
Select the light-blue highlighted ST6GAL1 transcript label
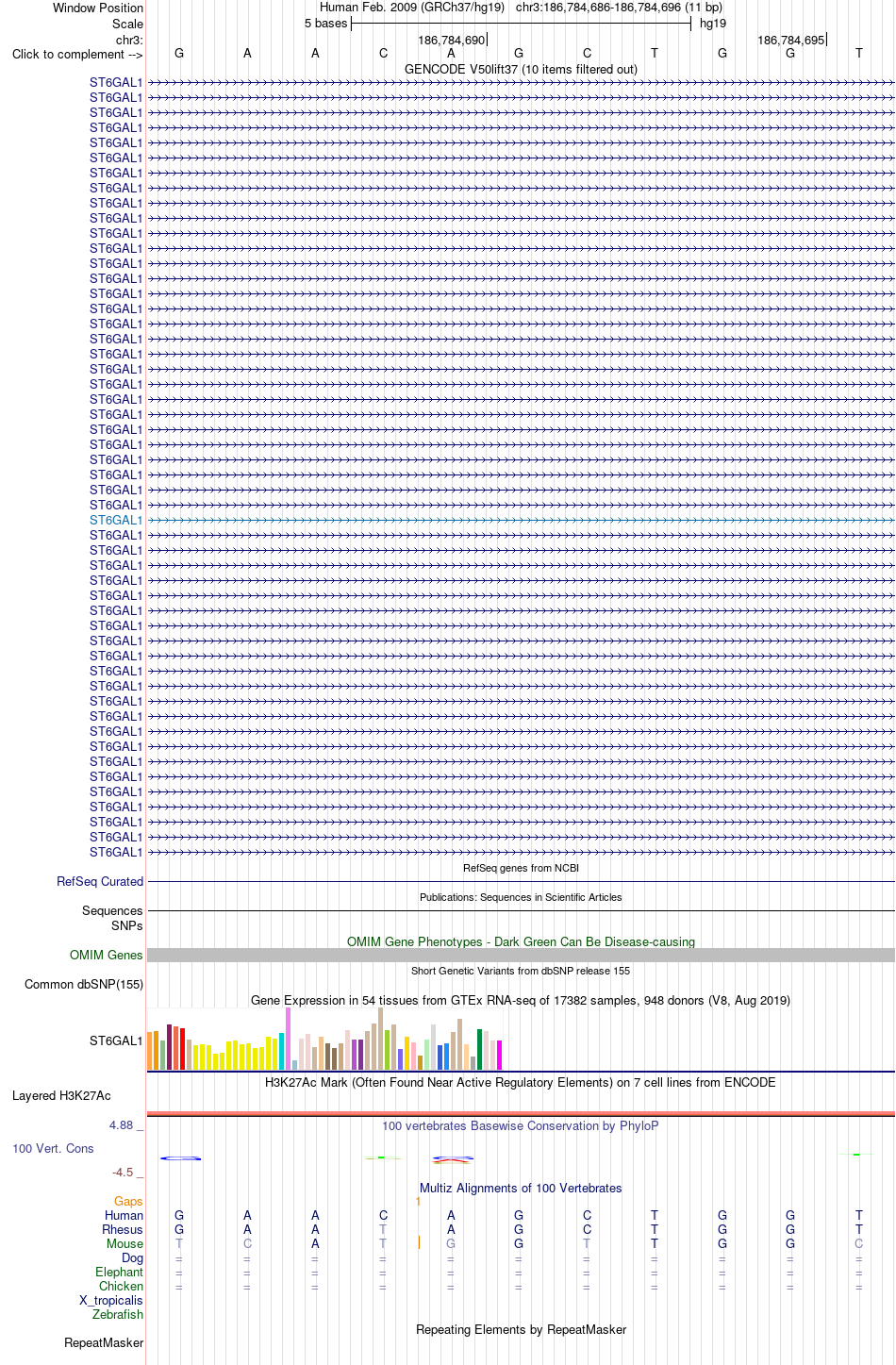click(x=116, y=520)
